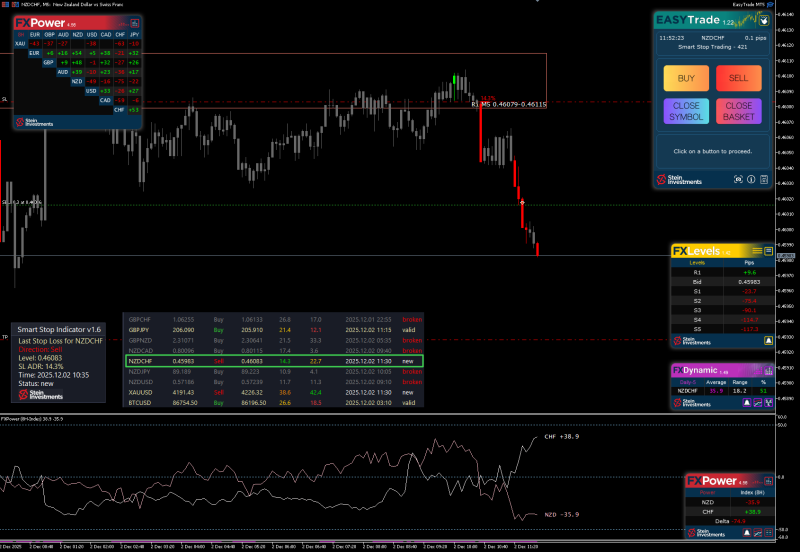Click Smart Stop Trading - 421 text in EasyTrade
Screen dimensions: 800x552
(x=713, y=47)
